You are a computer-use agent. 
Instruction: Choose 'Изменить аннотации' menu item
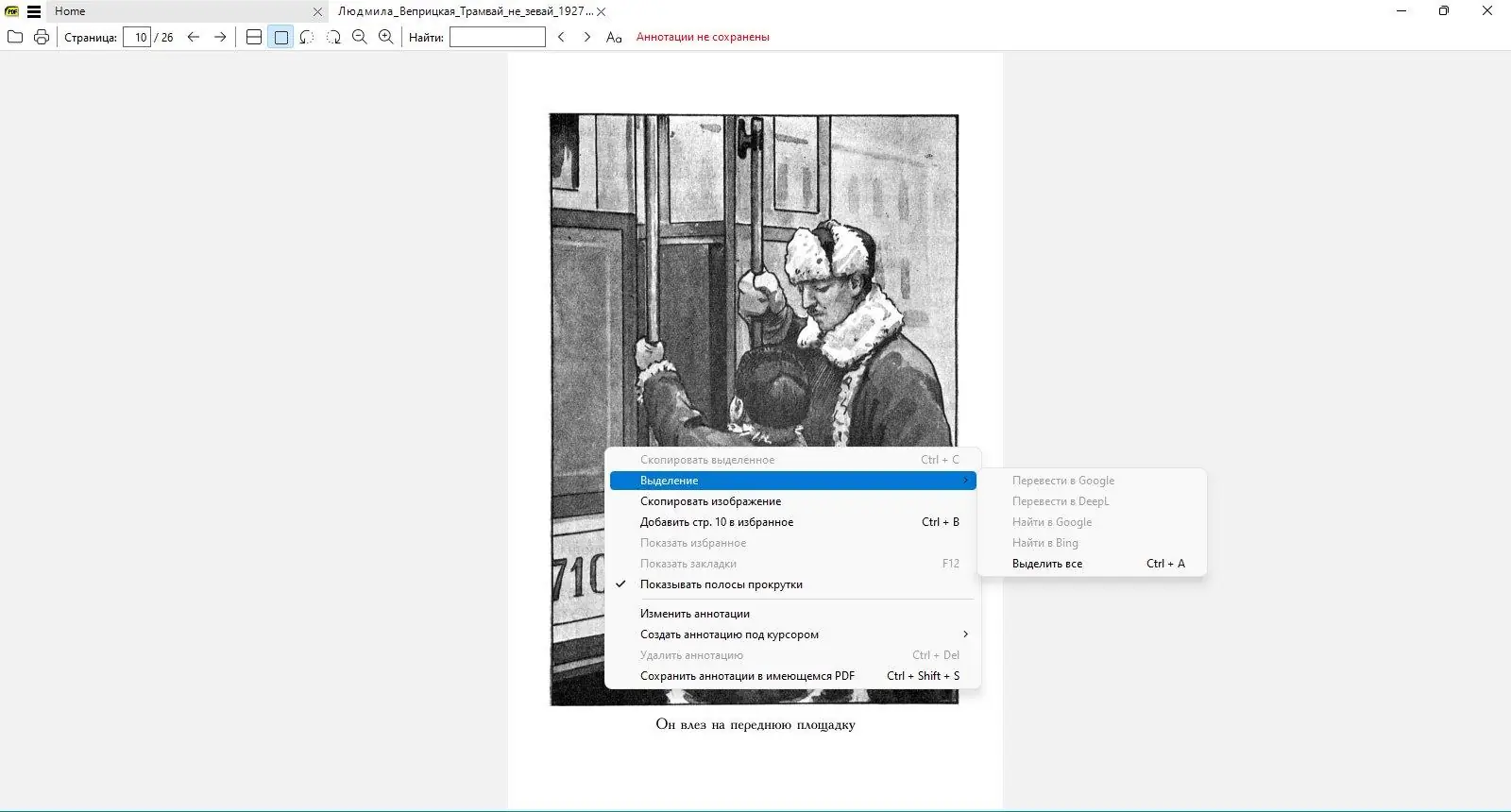tap(793, 614)
